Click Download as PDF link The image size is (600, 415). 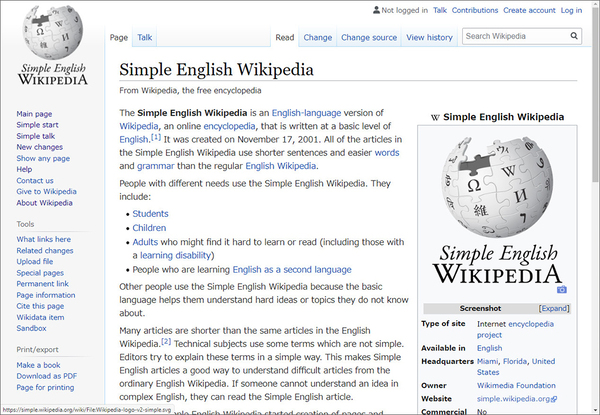47,376
